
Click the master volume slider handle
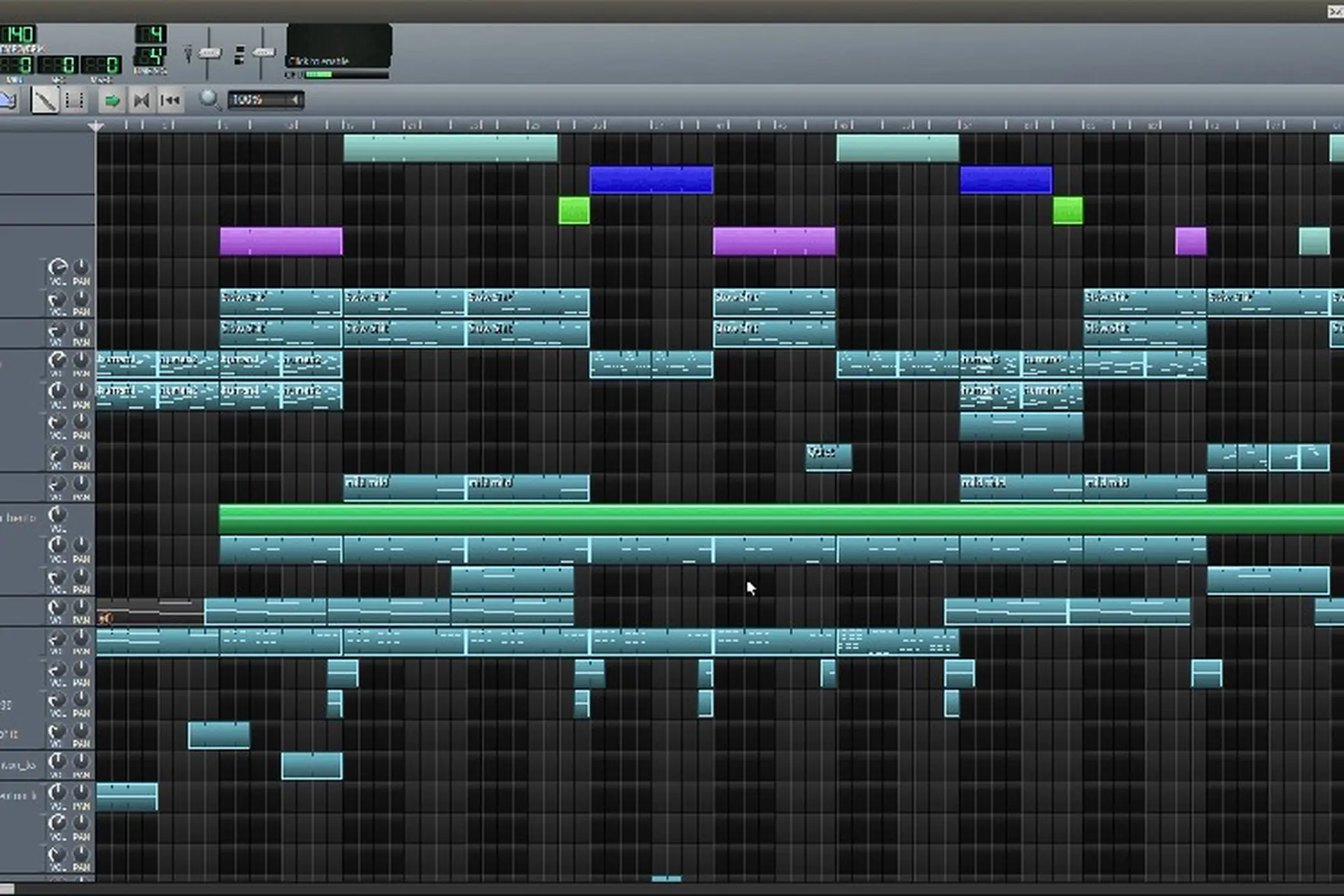(x=209, y=53)
